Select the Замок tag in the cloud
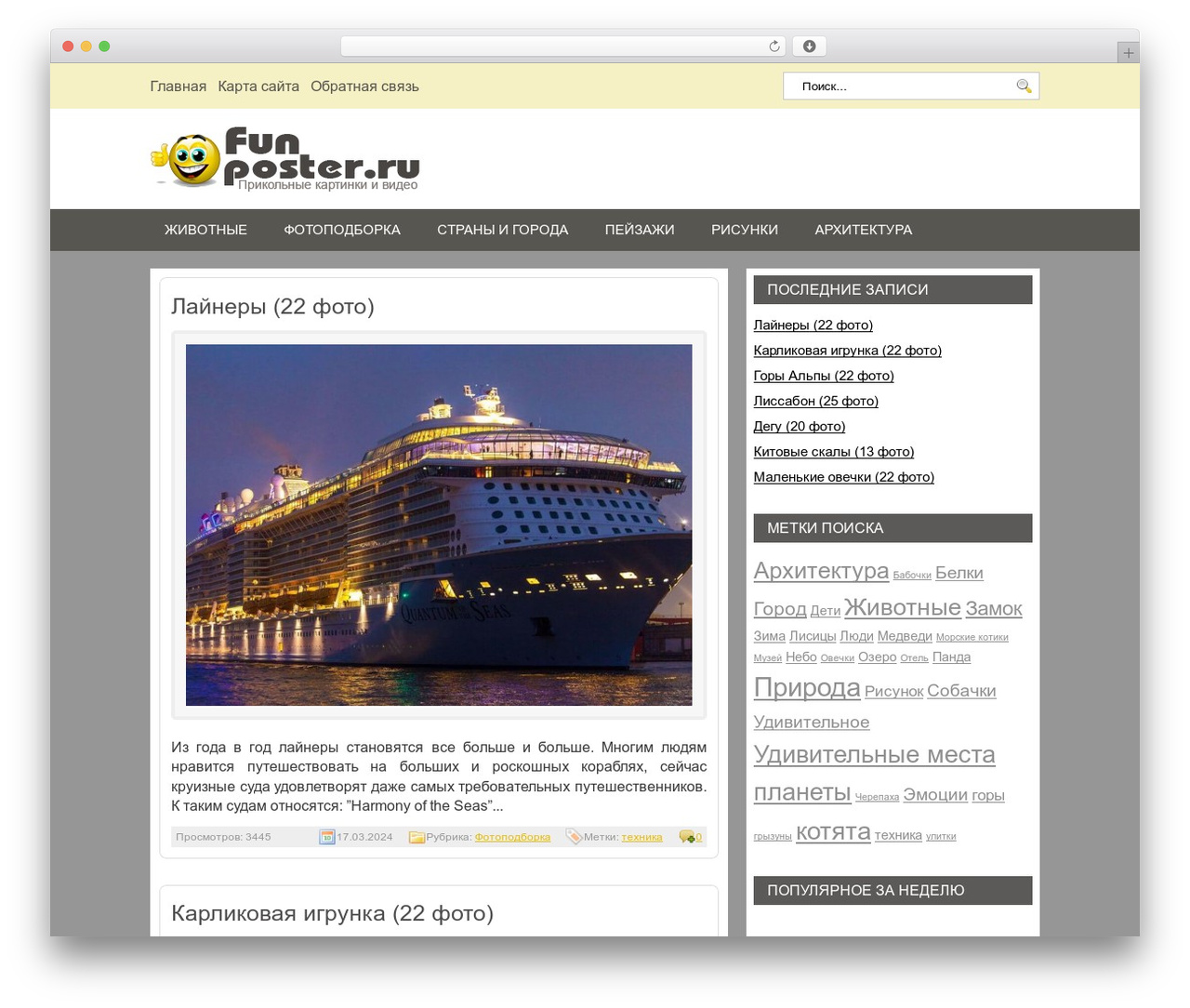The height and width of the screenshot is (1008, 1190). point(994,609)
